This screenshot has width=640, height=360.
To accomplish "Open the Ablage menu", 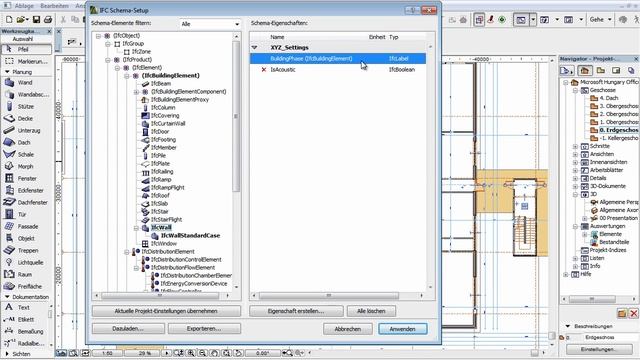I will point(24,6).
